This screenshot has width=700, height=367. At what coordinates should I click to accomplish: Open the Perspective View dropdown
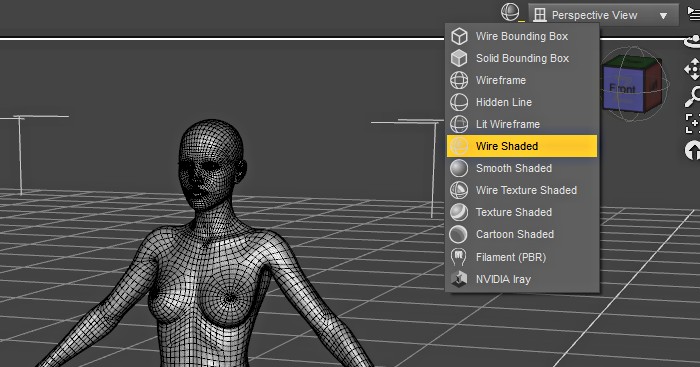coord(603,15)
